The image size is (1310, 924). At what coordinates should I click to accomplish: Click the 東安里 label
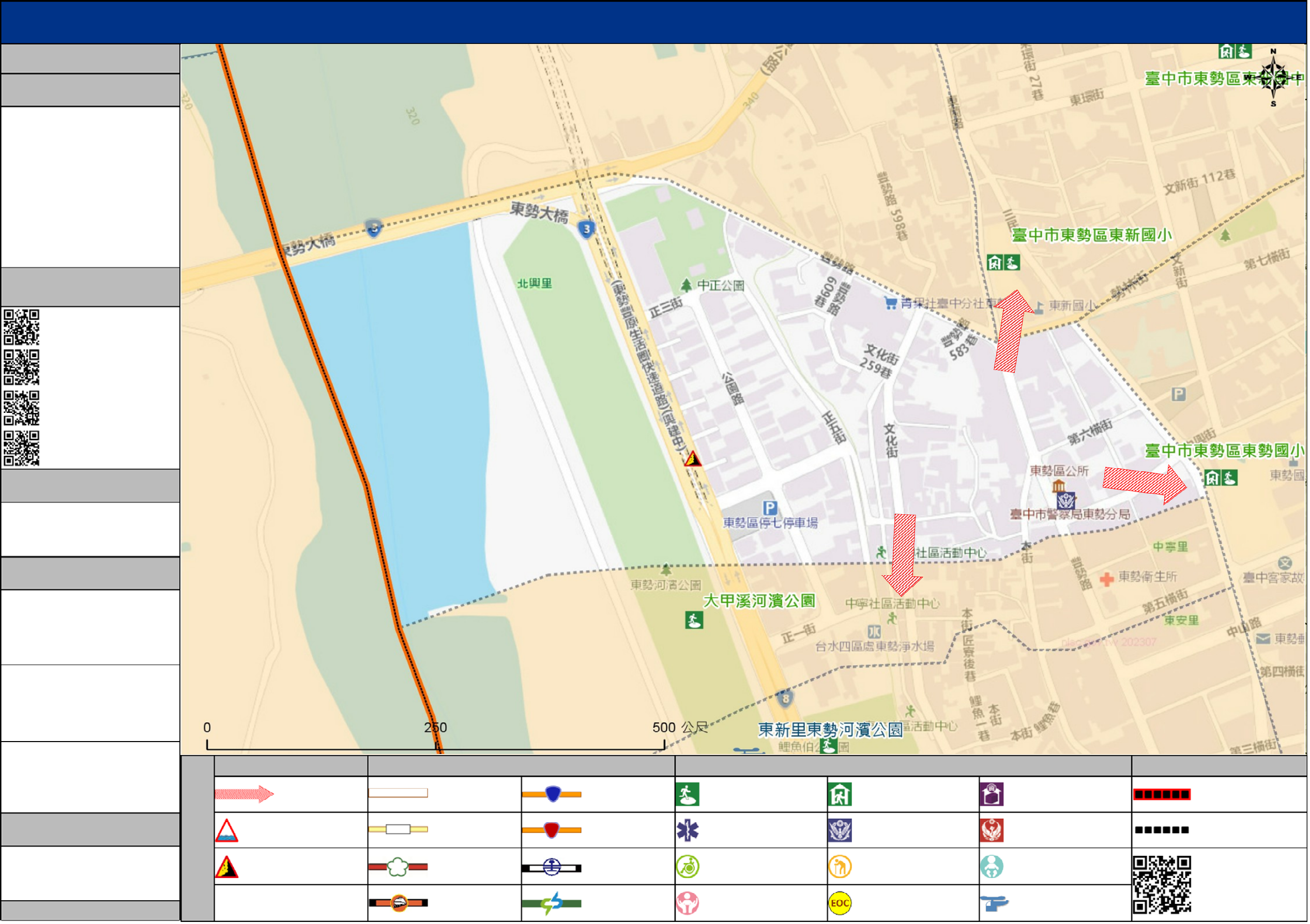pyautogui.click(x=1182, y=621)
